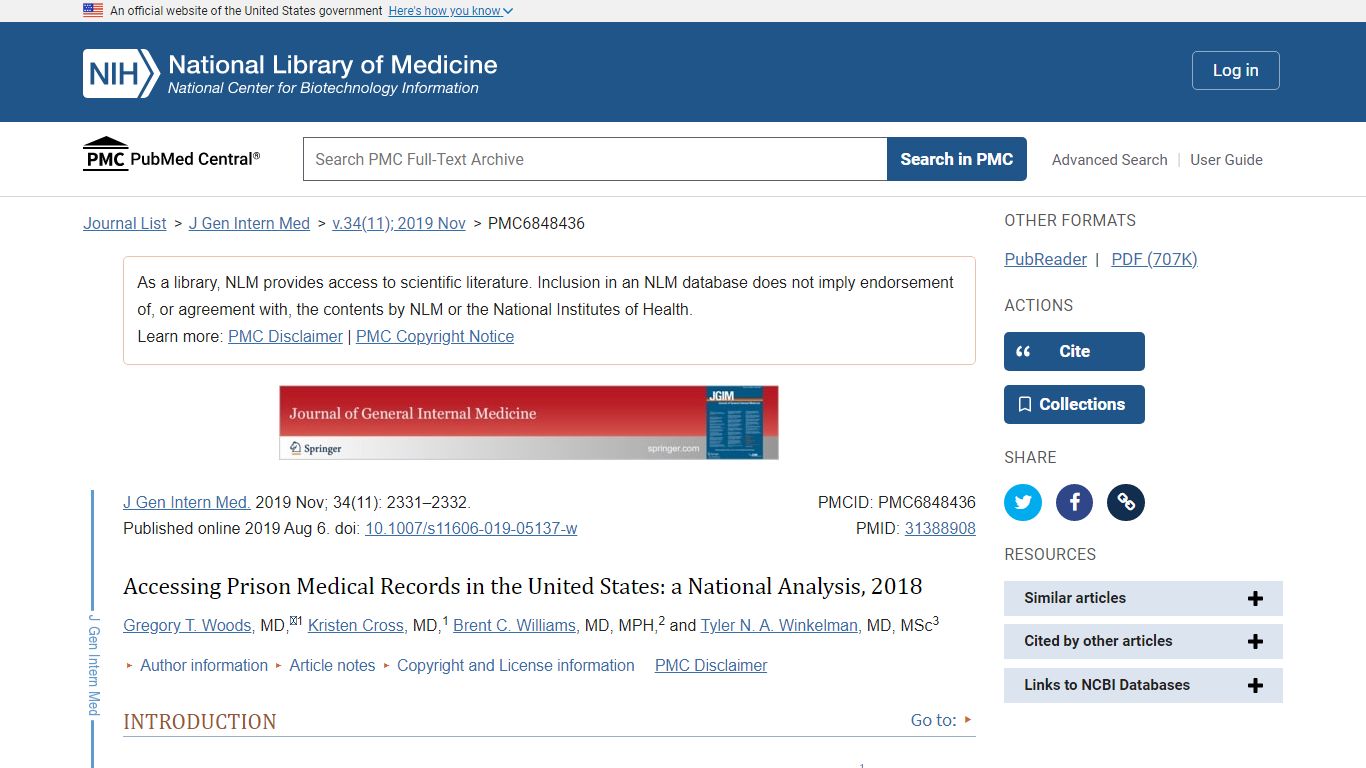This screenshot has width=1366, height=768.
Task: Click the PMCID: PMC6848436 text
Action: [x=896, y=502]
